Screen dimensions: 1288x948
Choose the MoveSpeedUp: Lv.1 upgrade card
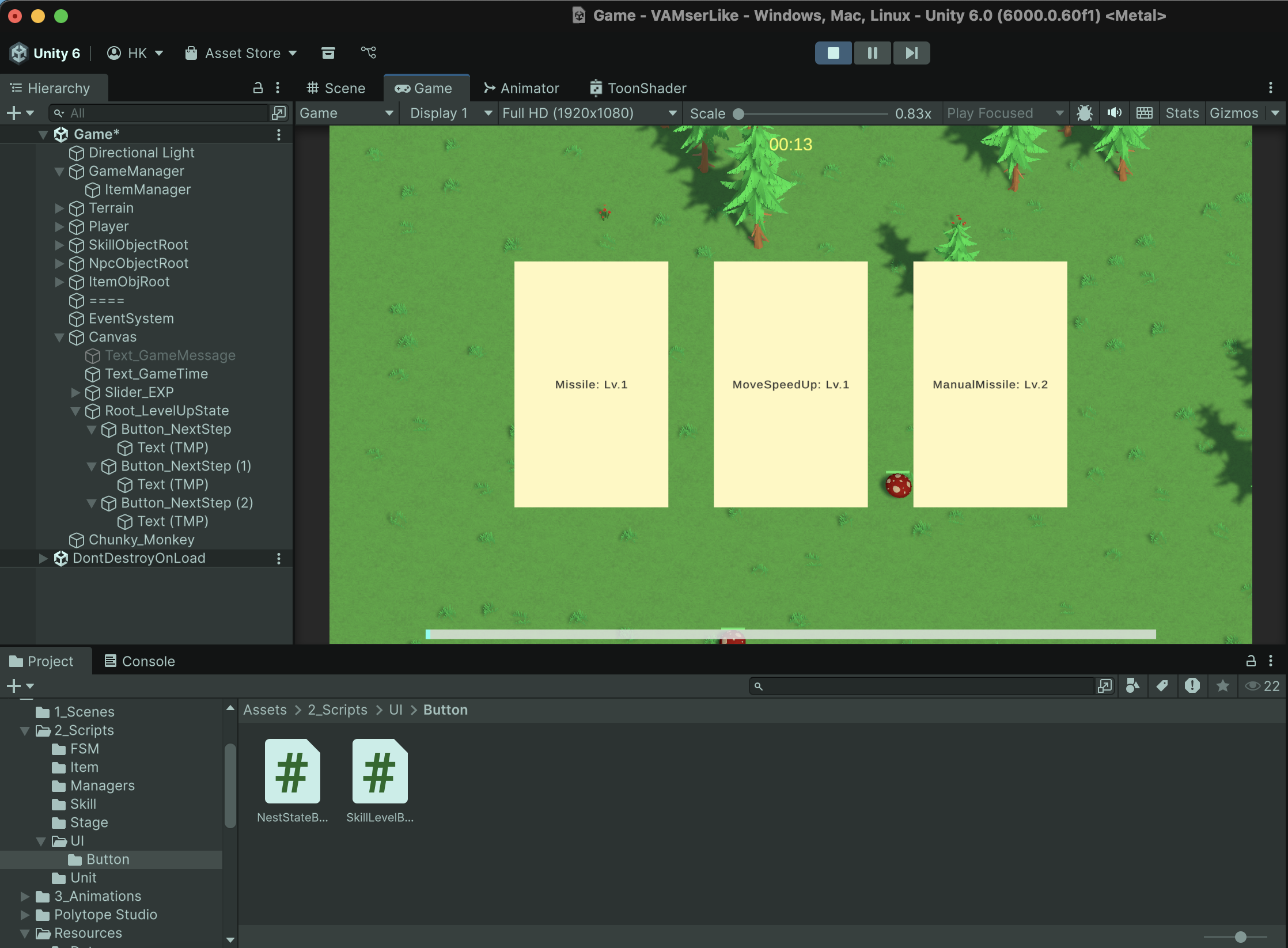[790, 384]
